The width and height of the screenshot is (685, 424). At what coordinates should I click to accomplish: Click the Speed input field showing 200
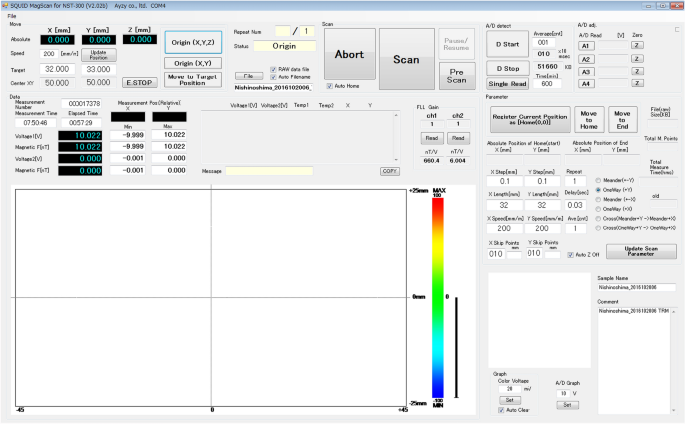tap(49, 54)
